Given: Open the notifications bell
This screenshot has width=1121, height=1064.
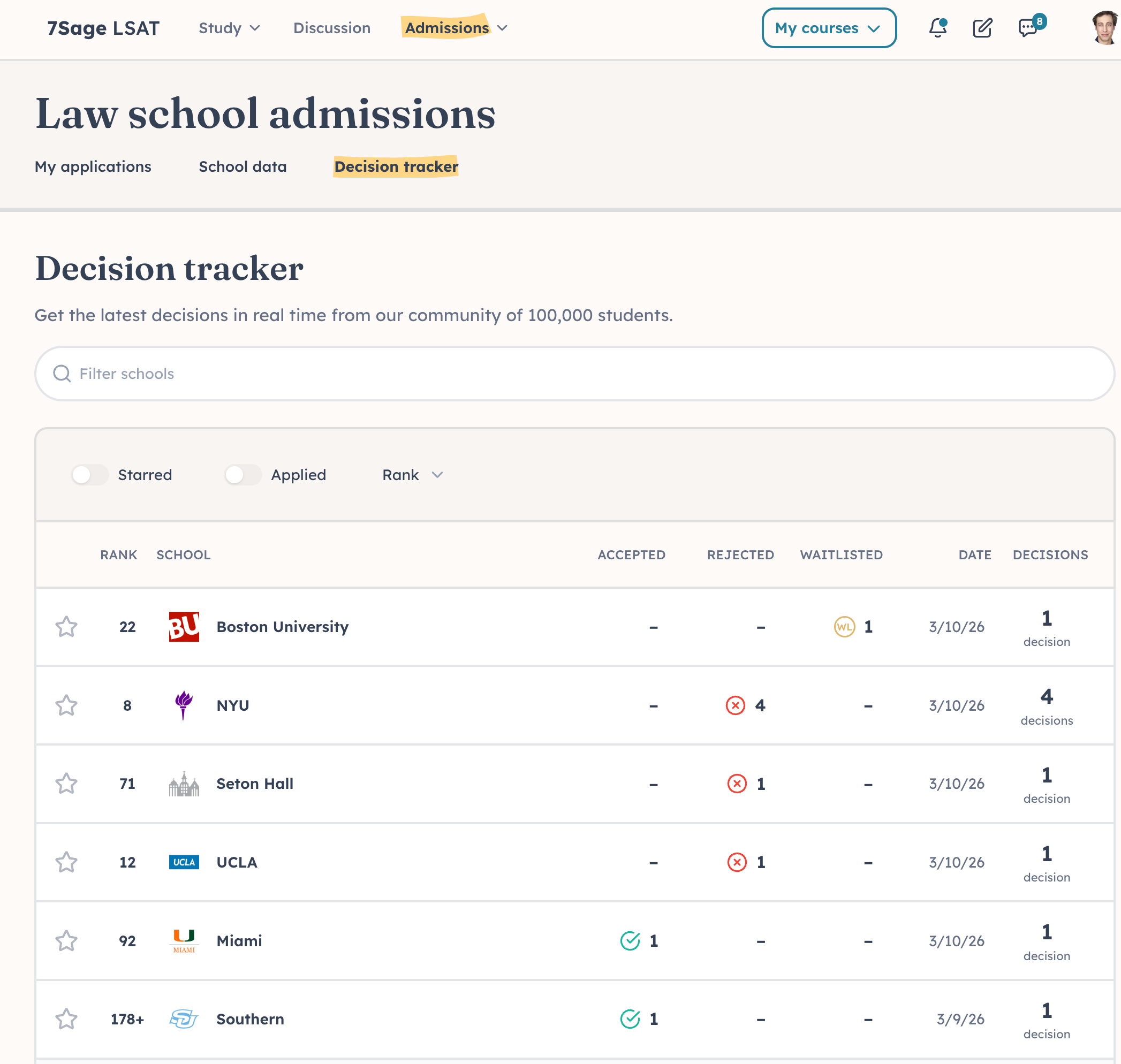Looking at the screenshot, I should (938, 28).
